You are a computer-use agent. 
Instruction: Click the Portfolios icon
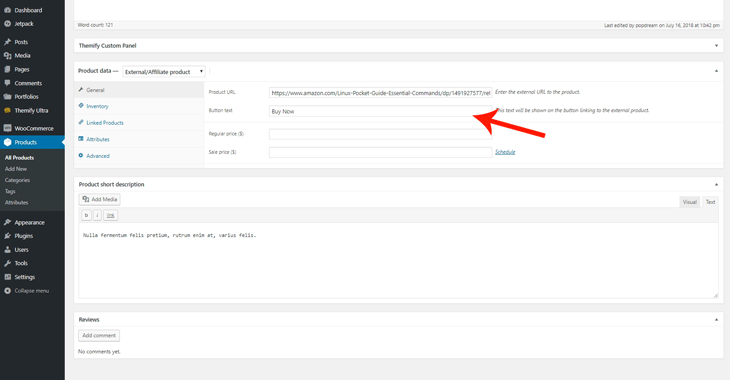7,97
